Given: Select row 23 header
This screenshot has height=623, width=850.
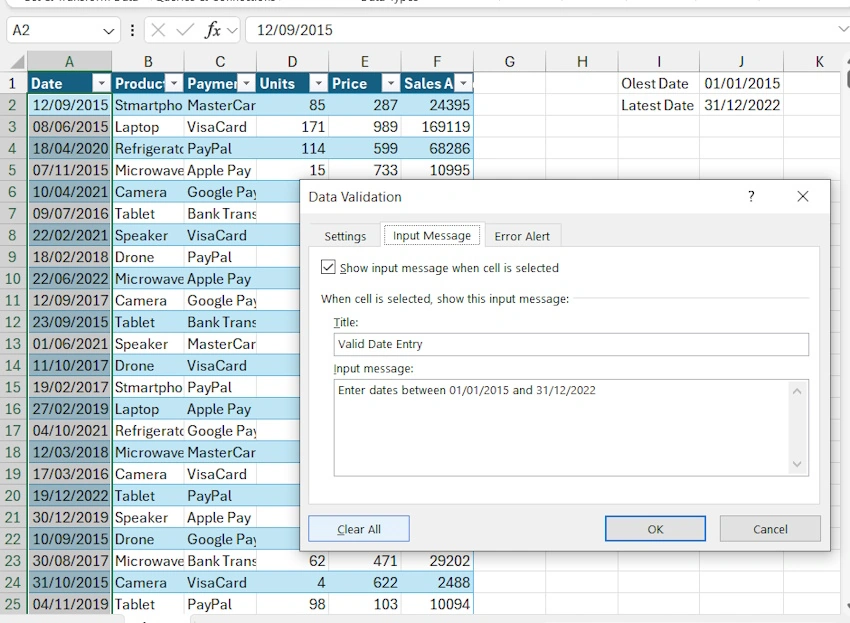Looking at the screenshot, I should tap(13, 561).
